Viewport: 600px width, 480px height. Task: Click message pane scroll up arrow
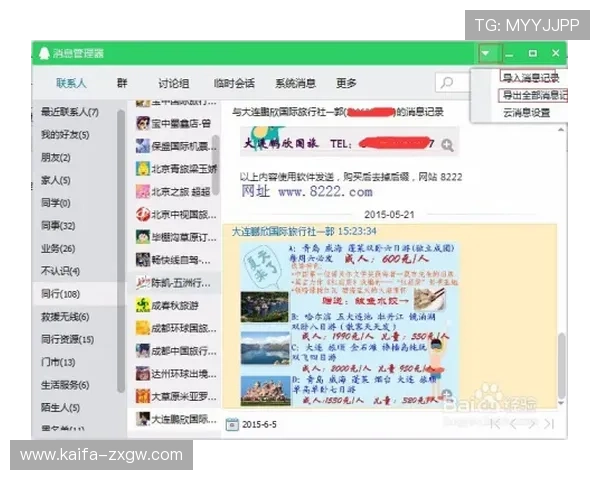click(x=561, y=130)
